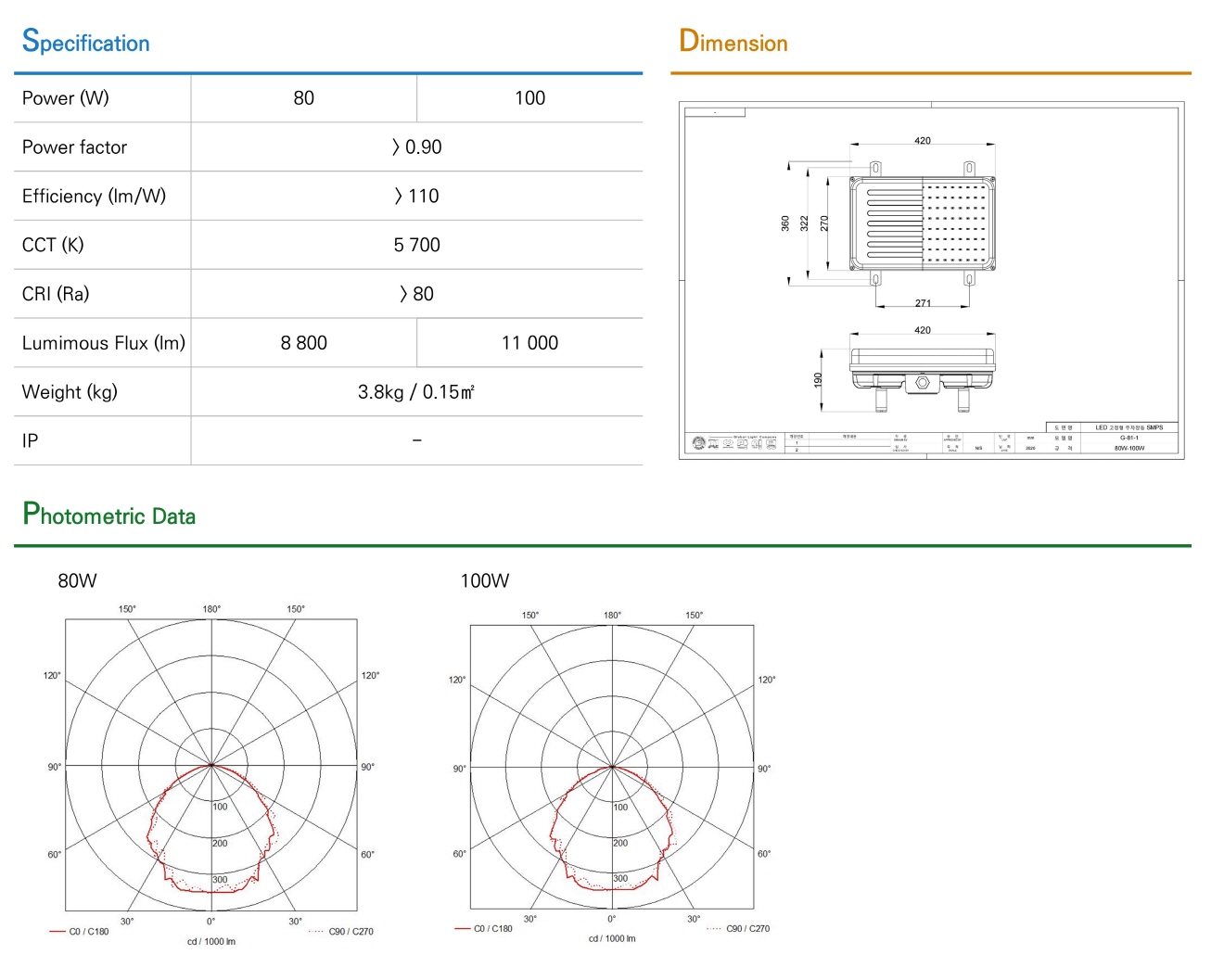Click the Dimension section heading
The image size is (1224, 980).
(733, 42)
